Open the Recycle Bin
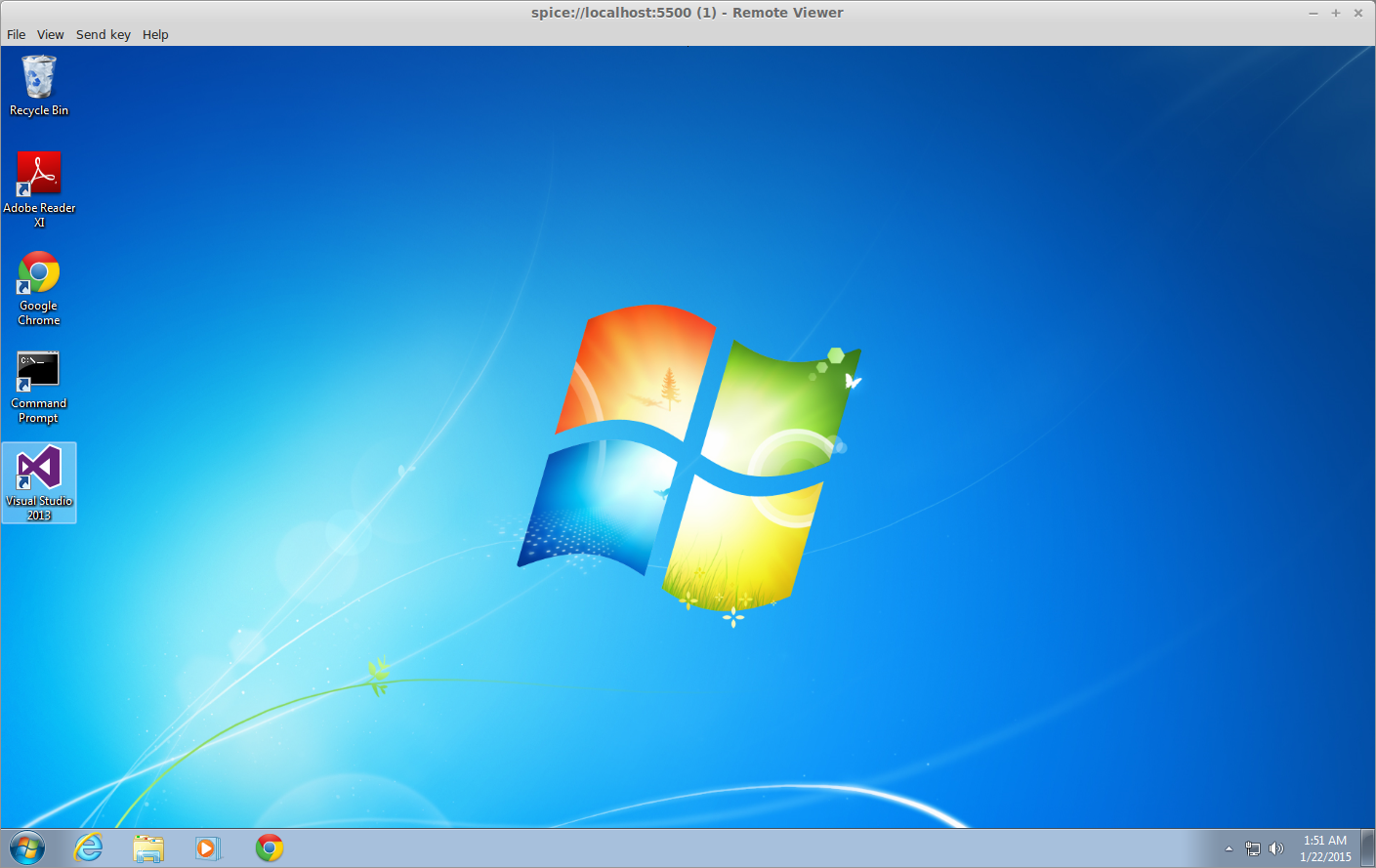 38,78
